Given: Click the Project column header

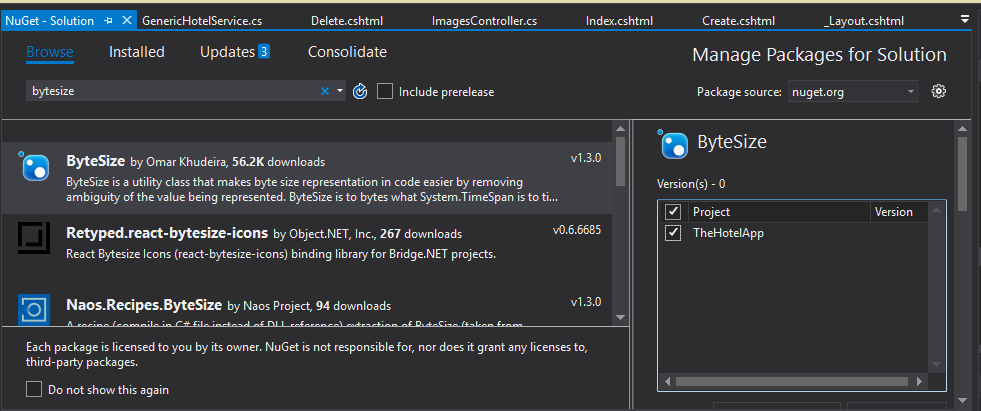Looking at the screenshot, I should coord(779,212).
